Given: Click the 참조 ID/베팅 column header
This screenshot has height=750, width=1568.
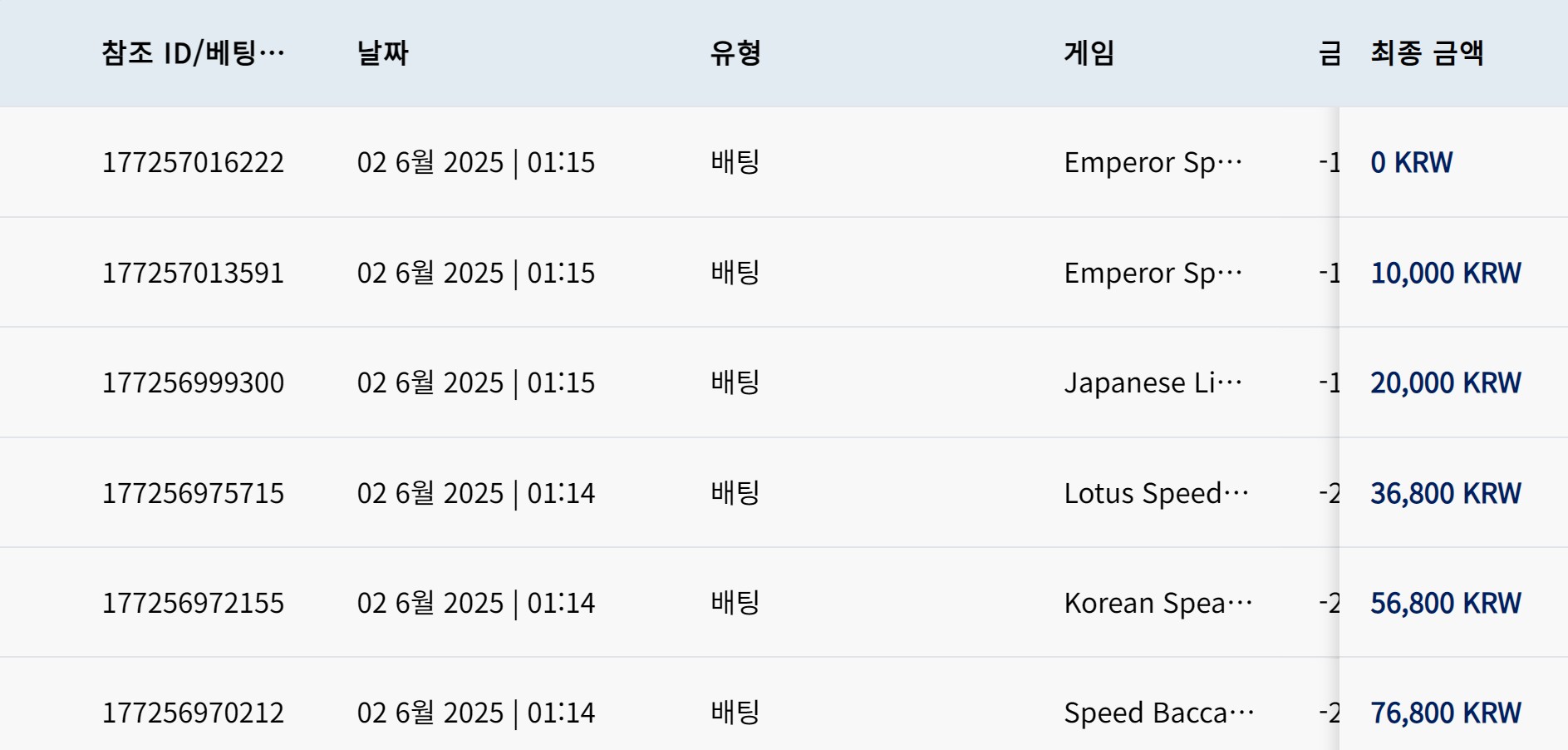Looking at the screenshot, I should pyautogui.click(x=193, y=53).
